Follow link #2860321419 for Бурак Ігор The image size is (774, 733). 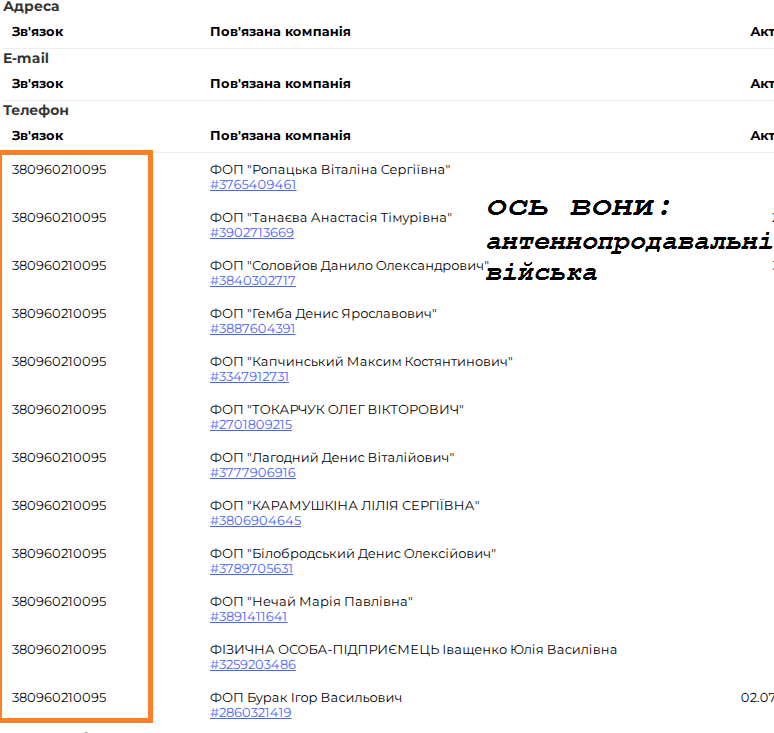(x=250, y=713)
